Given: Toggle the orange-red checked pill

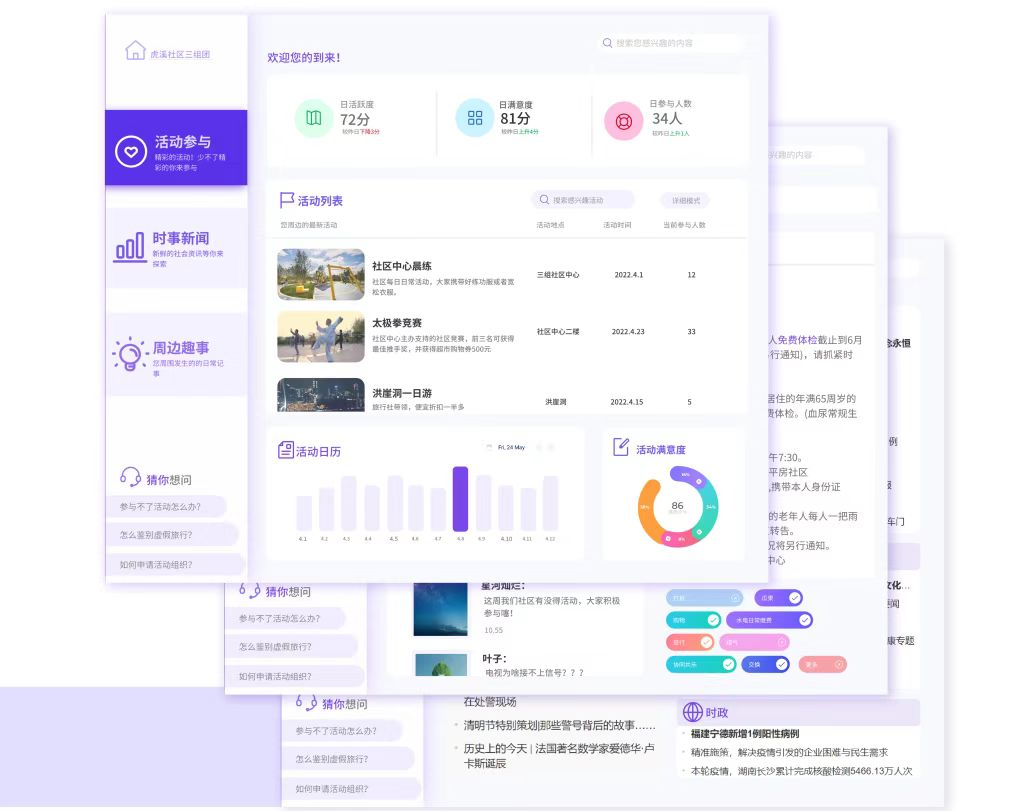Looking at the screenshot, I should click(690, 642).
